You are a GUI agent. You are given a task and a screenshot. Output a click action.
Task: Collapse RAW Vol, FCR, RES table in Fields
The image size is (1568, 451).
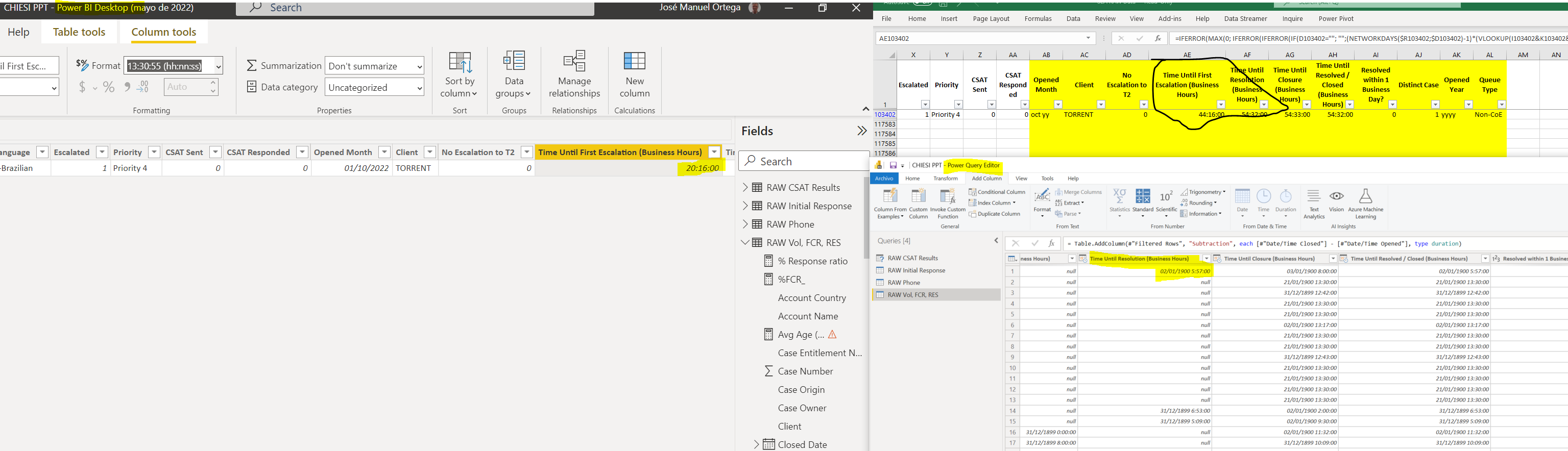click(x=745, y=242)
